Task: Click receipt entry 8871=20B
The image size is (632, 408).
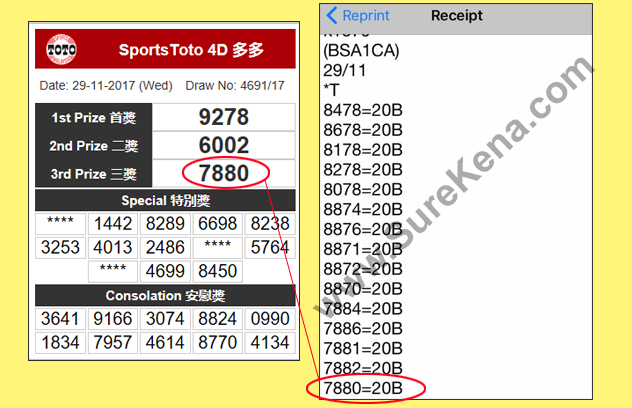Action: 363,249
